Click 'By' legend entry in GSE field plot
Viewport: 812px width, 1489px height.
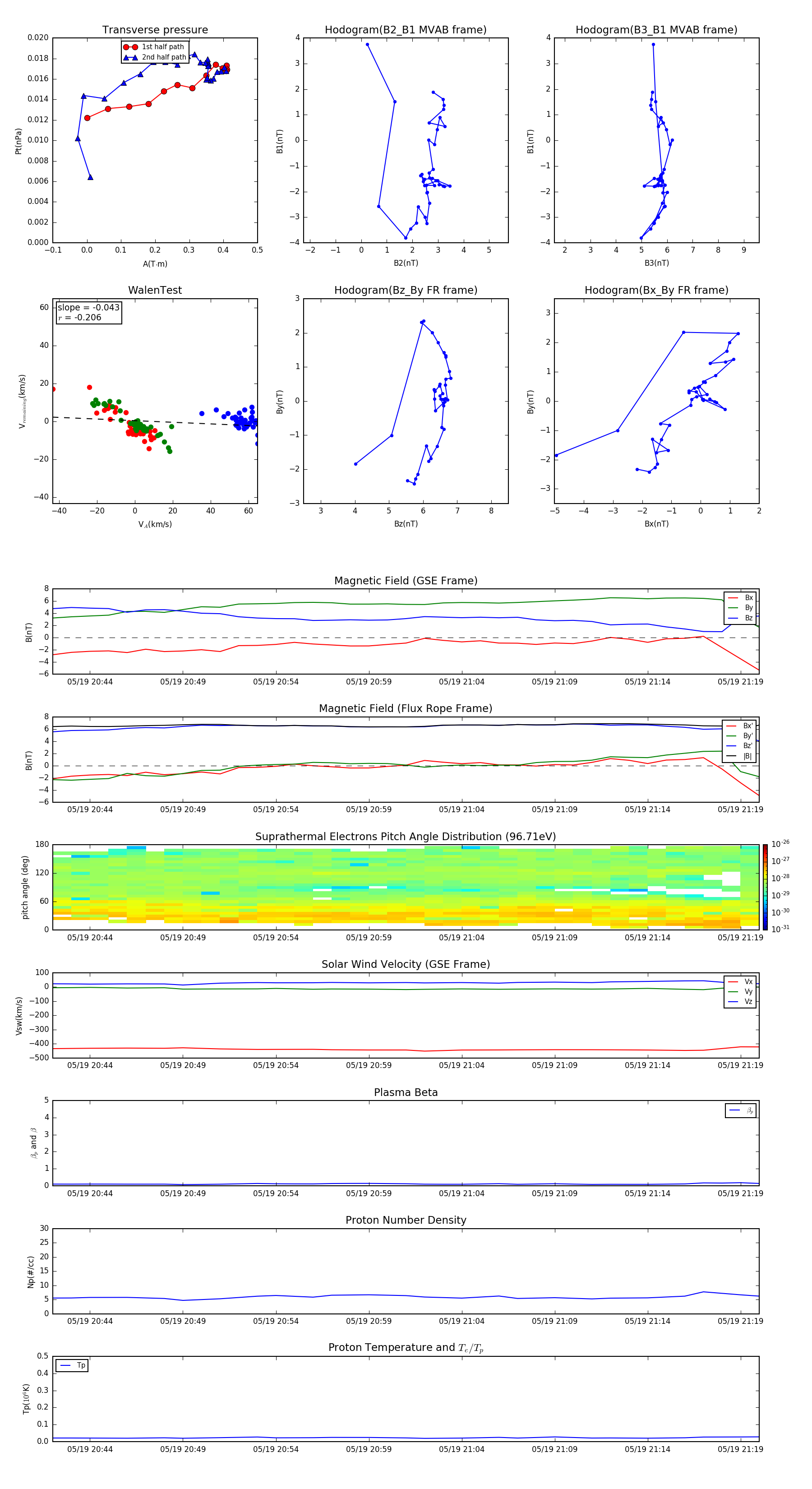tap(740, 607)
